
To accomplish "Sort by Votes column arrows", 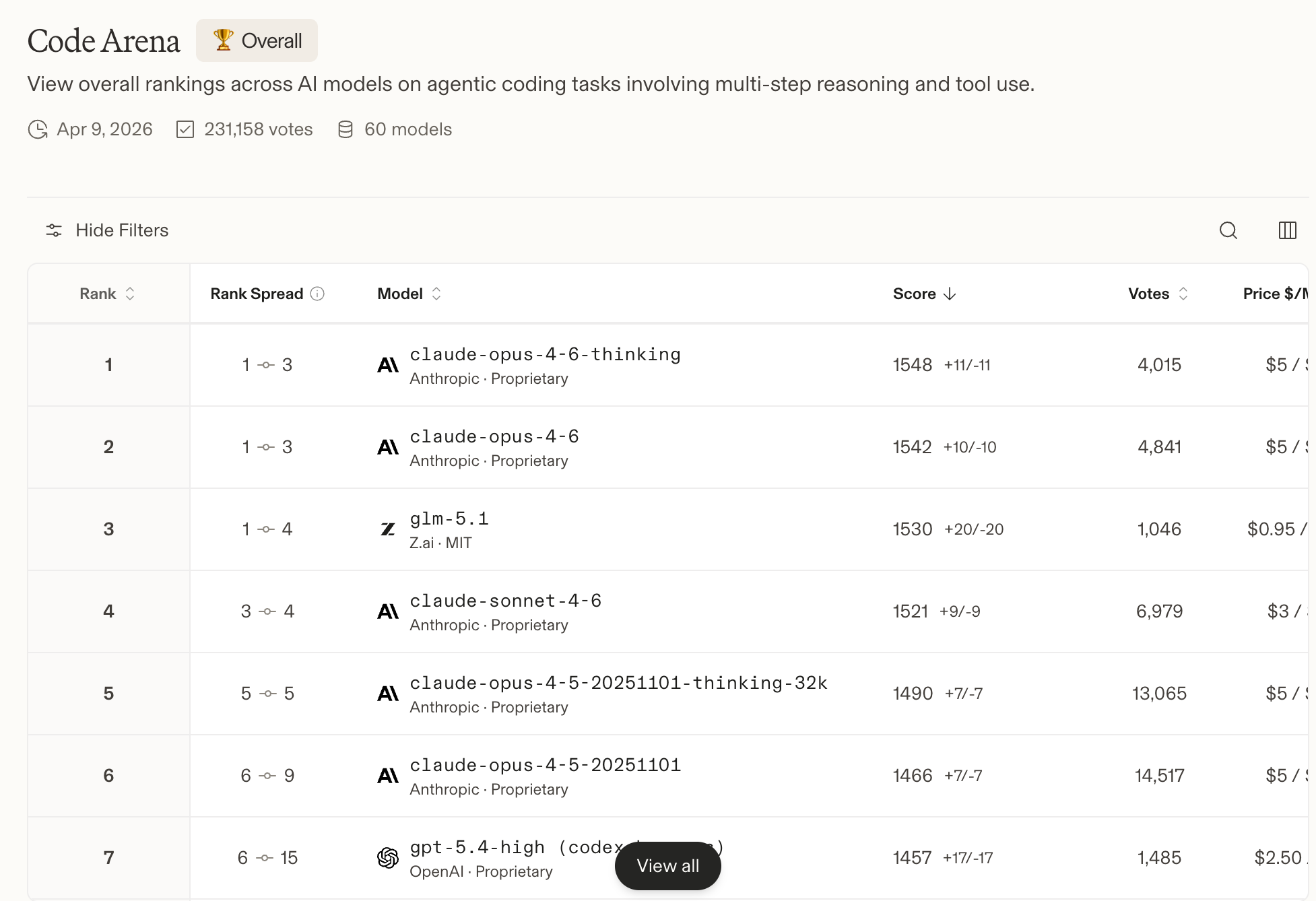I will pyautogui.click(x=1183, y=294).
